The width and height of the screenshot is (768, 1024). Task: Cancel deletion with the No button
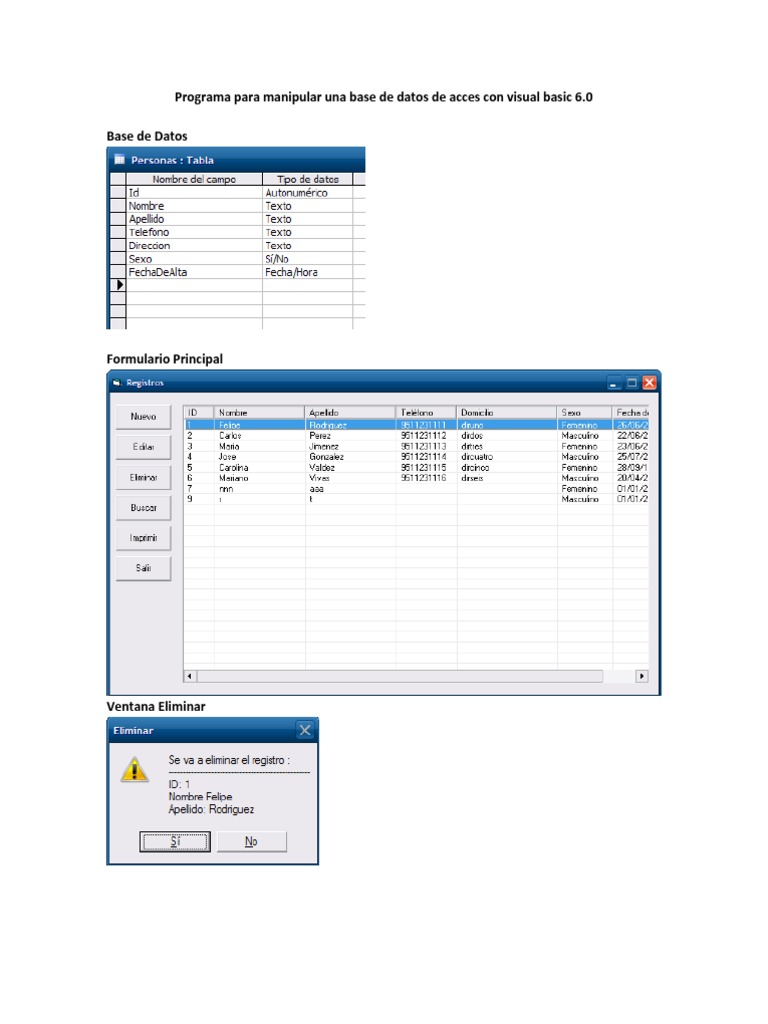coord(251,841)
